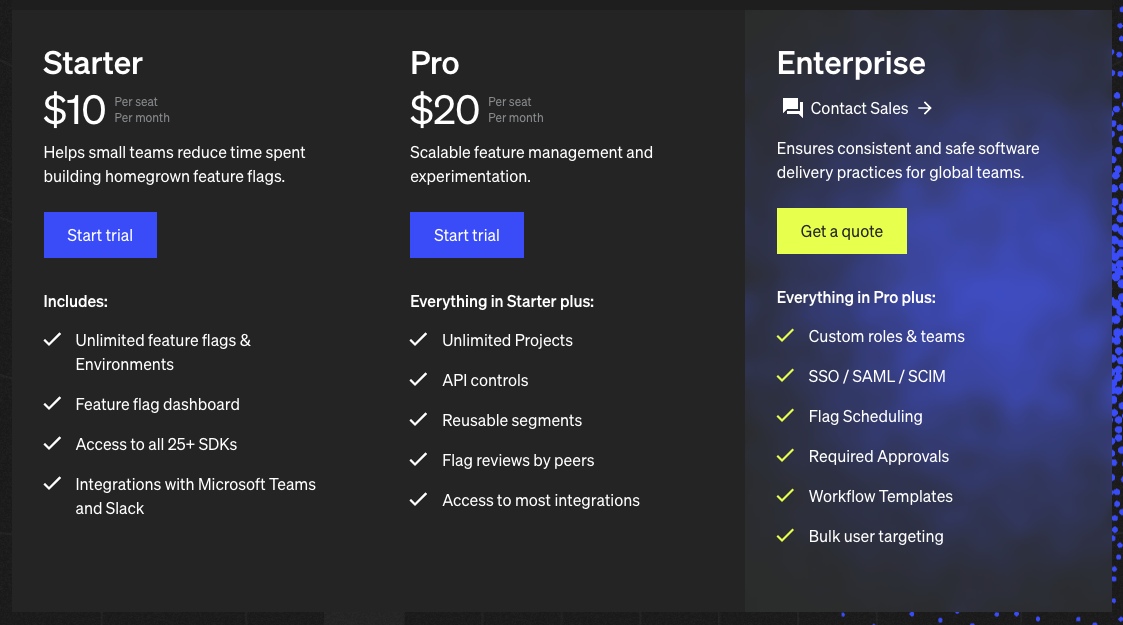Click Start trial under the Pro plan
This screenshot has height=625, width=1123.
point(466,234)
